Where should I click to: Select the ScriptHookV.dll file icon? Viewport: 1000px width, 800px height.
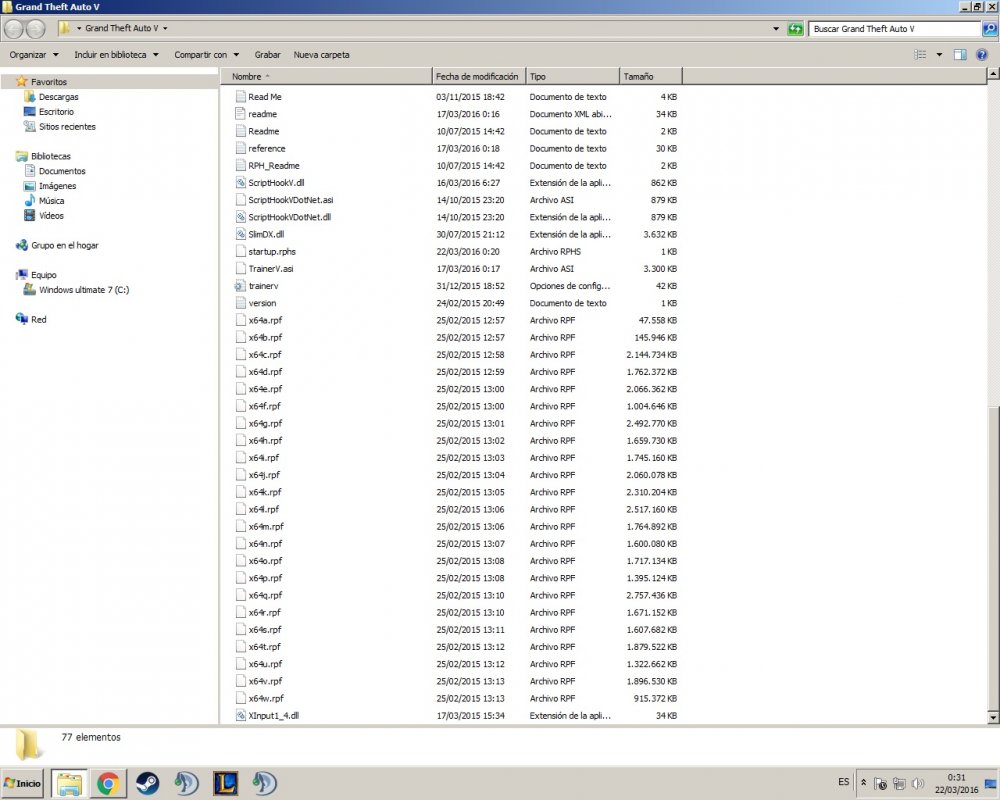point(240,182)
